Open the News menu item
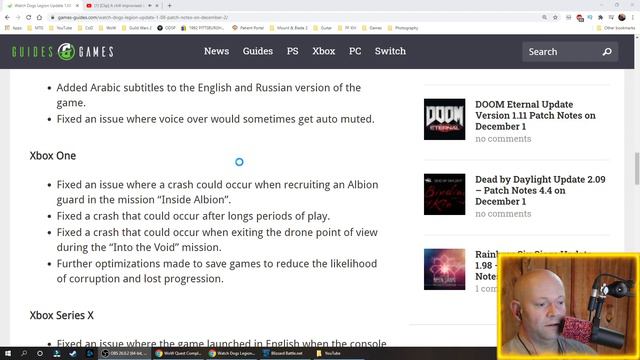The width and height of the screenshot is (640, 360). pos(216,51)
